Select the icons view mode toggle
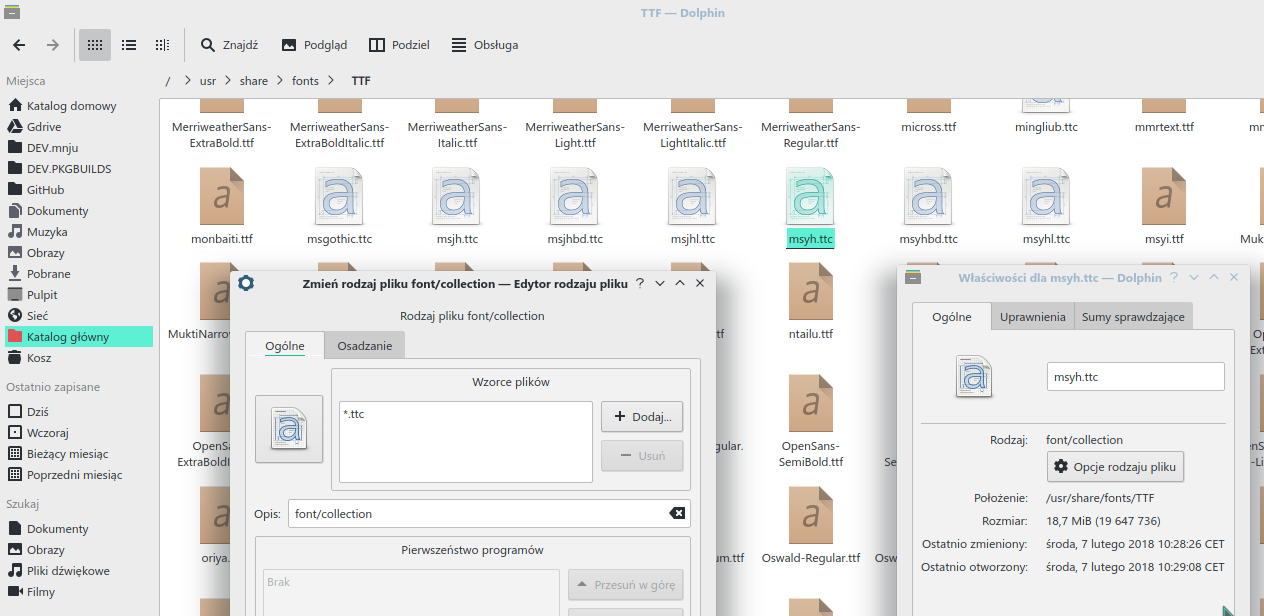1264x616 pixels. pyautogui.click(x=95, y=44)
